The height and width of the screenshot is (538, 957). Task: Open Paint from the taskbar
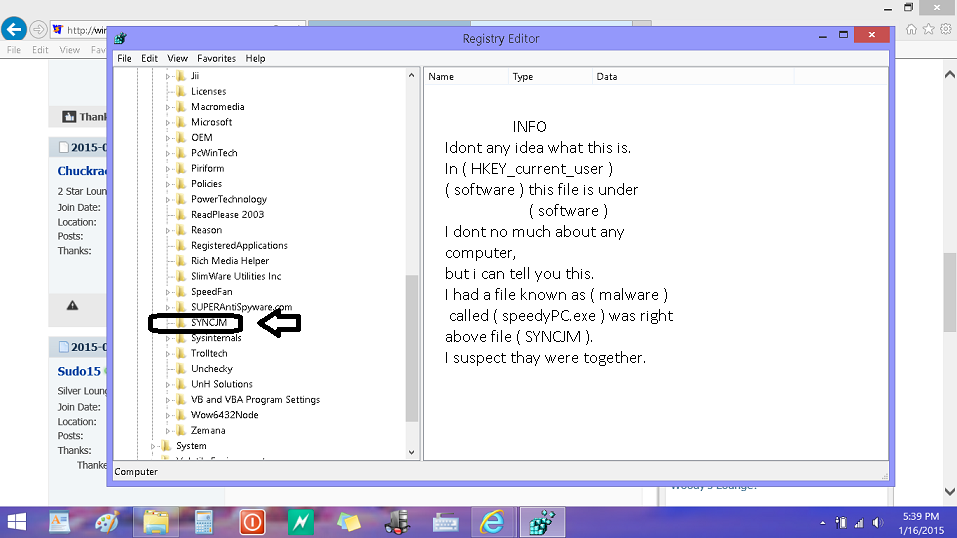pyautogui.click(x=107, y=522)
